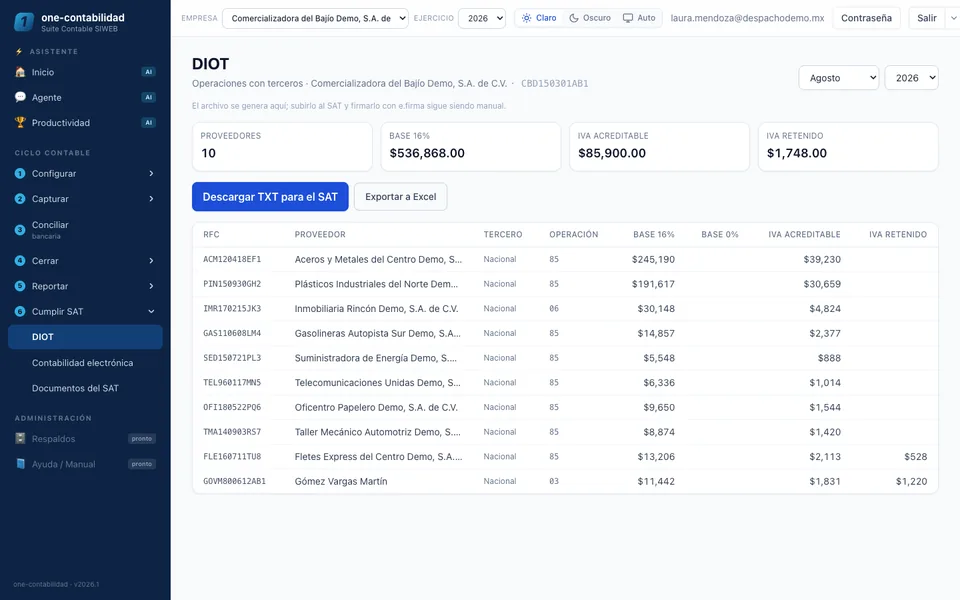Open Agente via the chat bubble icon
This screenshot has height=600, width=960.
tap(20, 97)
